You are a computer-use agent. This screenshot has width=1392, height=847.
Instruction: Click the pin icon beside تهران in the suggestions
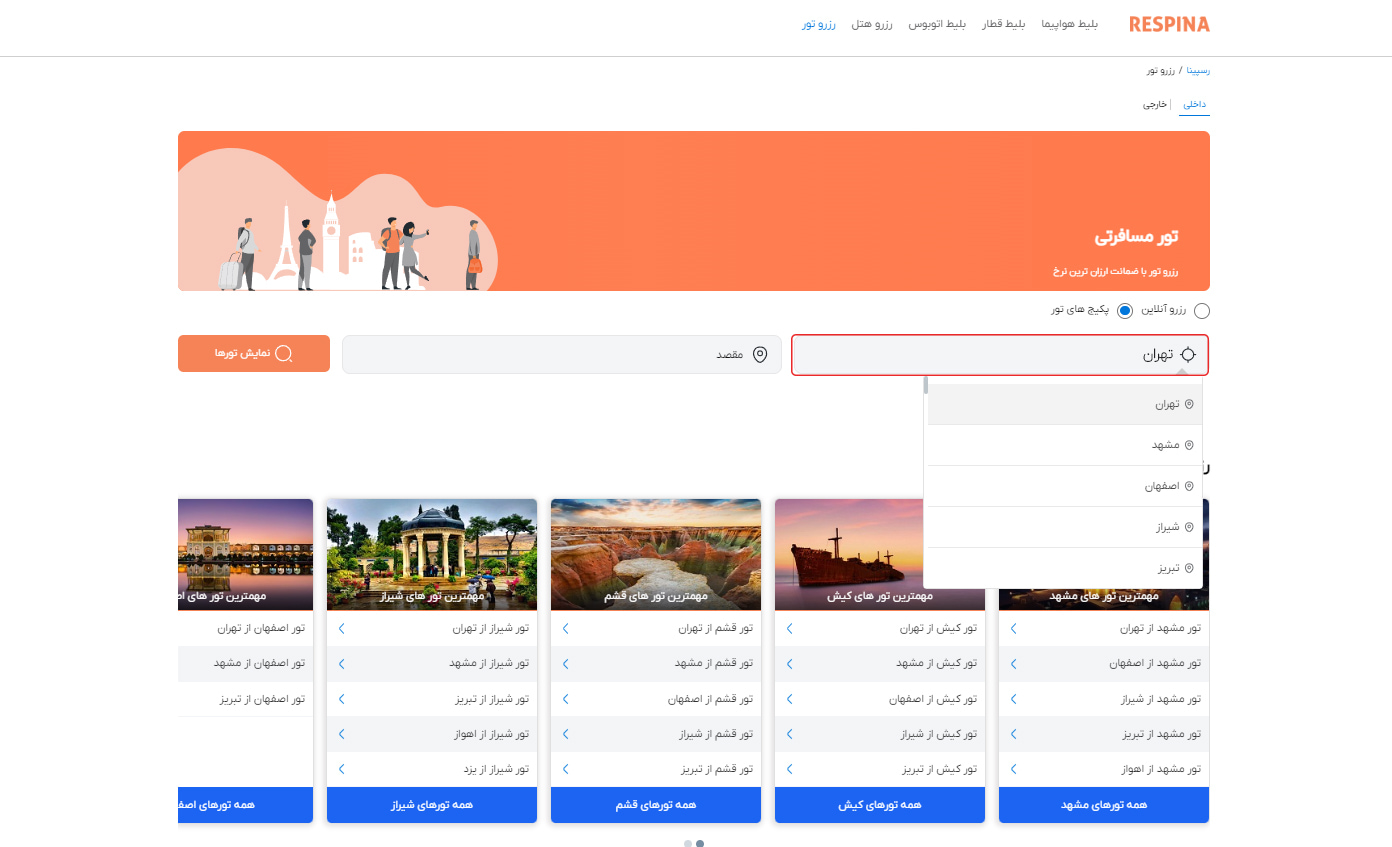(1189, 403)
